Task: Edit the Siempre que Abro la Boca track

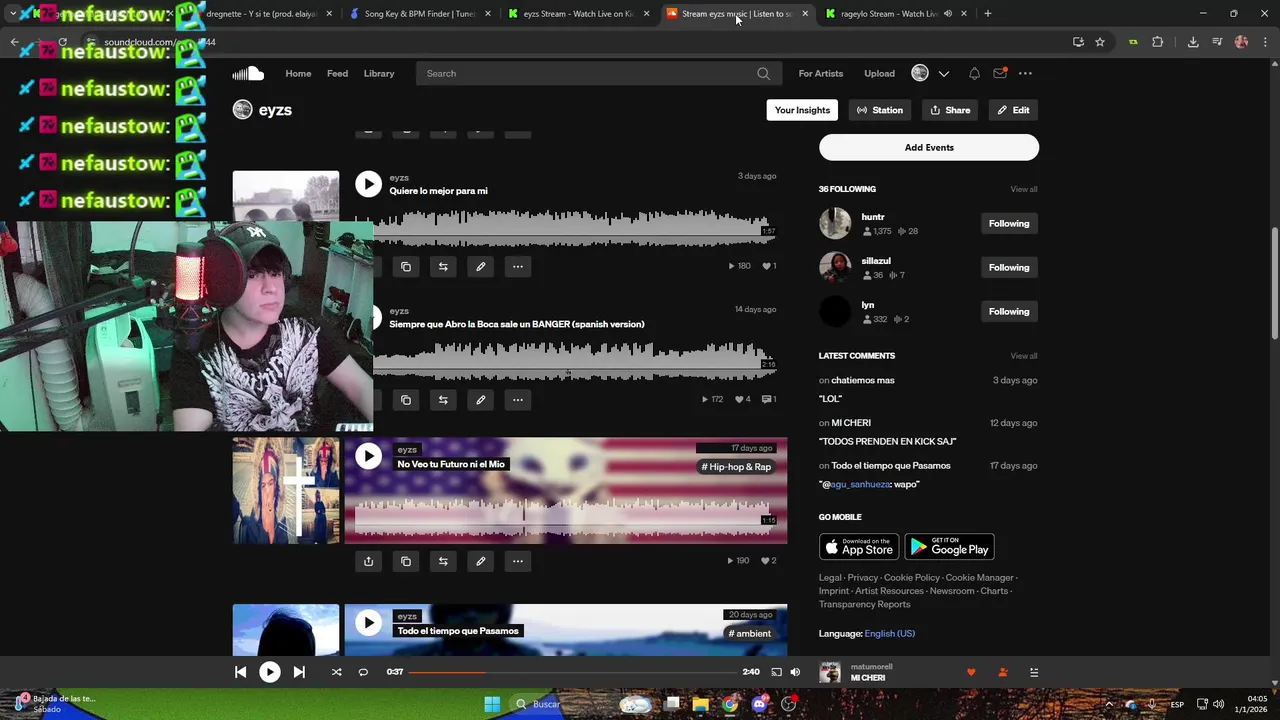Action: (480, 399)
